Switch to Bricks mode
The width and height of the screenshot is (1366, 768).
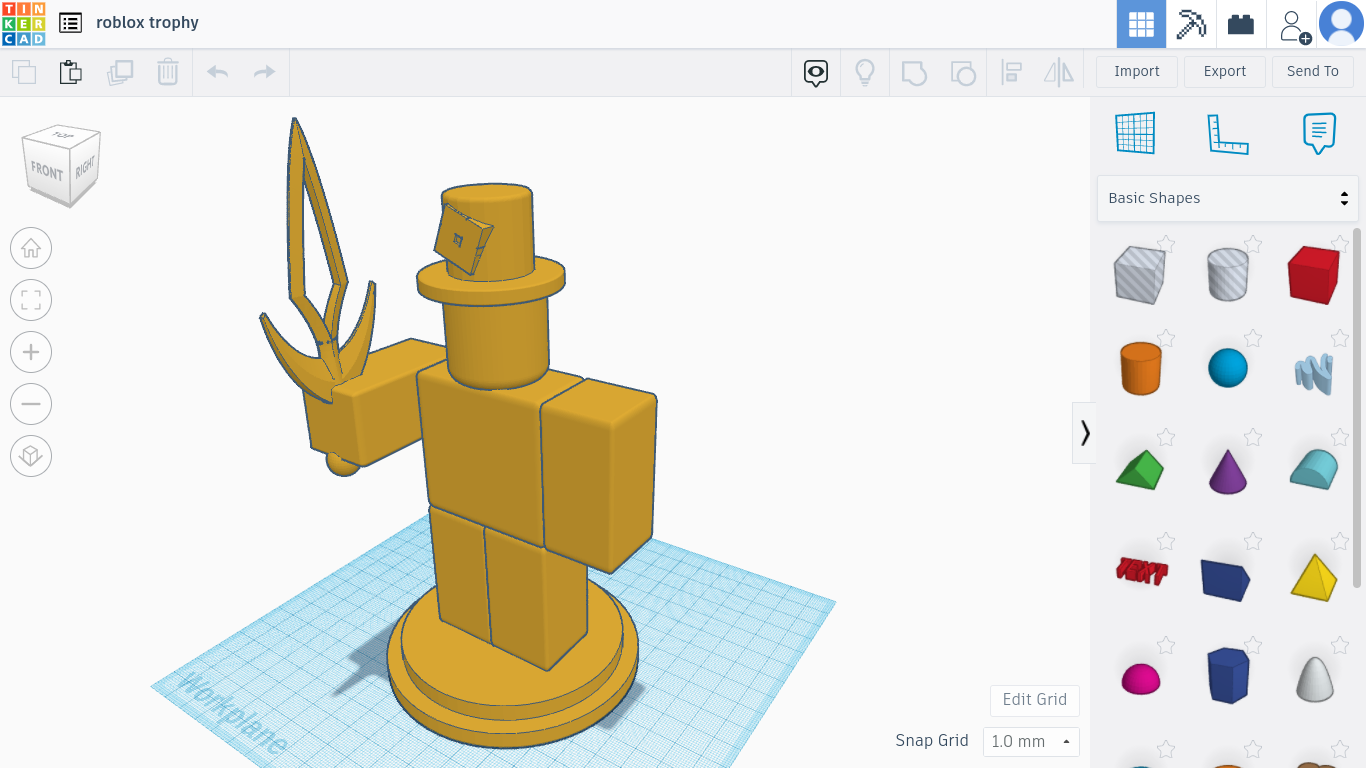point(1241,24)
